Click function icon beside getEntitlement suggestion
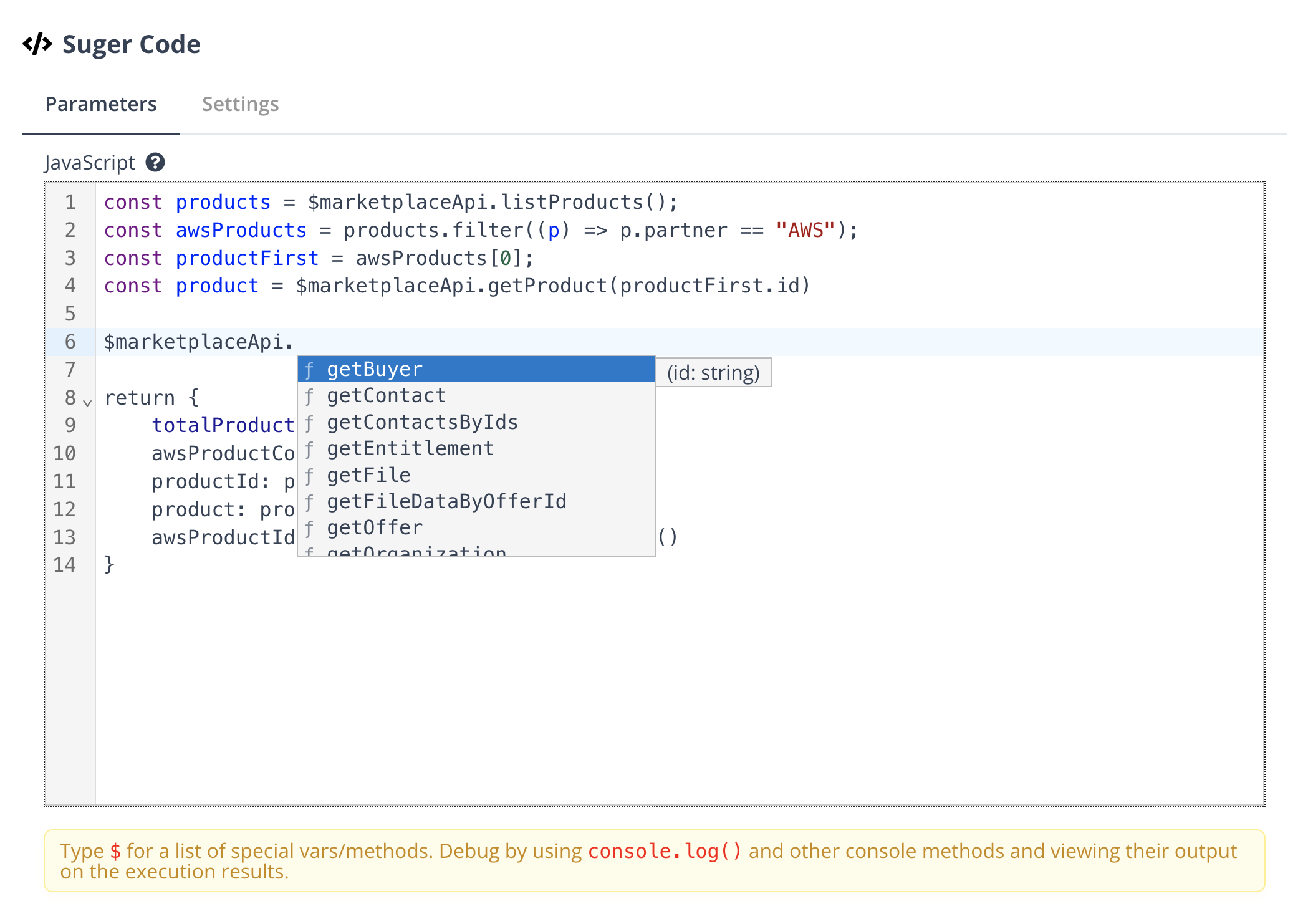This screenshot has height=924, width=1303. click(x=309, y=449)
